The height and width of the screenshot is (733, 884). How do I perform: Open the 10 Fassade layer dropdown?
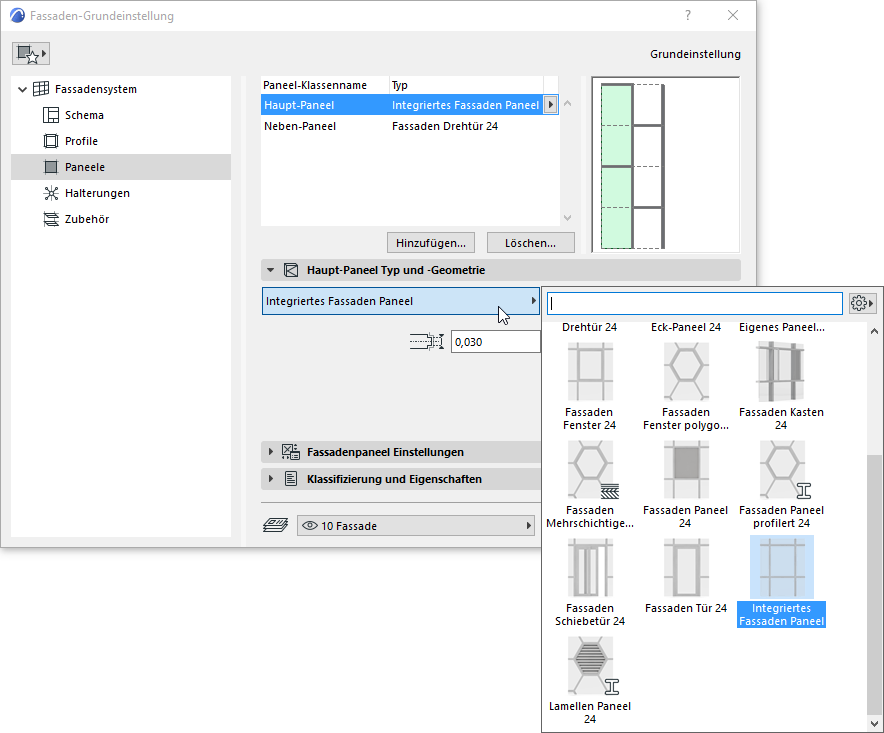coord(416,526)
